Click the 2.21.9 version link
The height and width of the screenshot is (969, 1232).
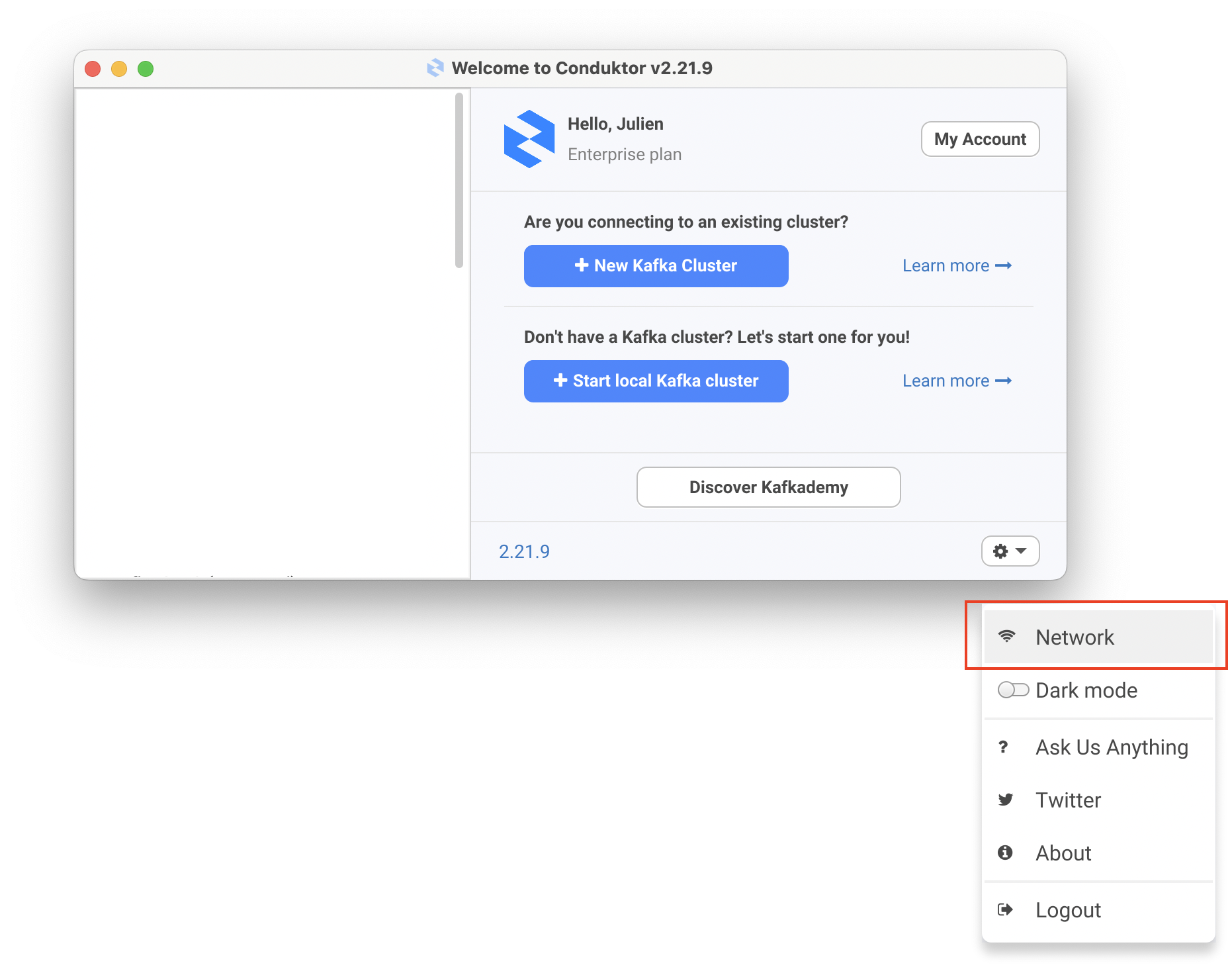pos(524,551)
